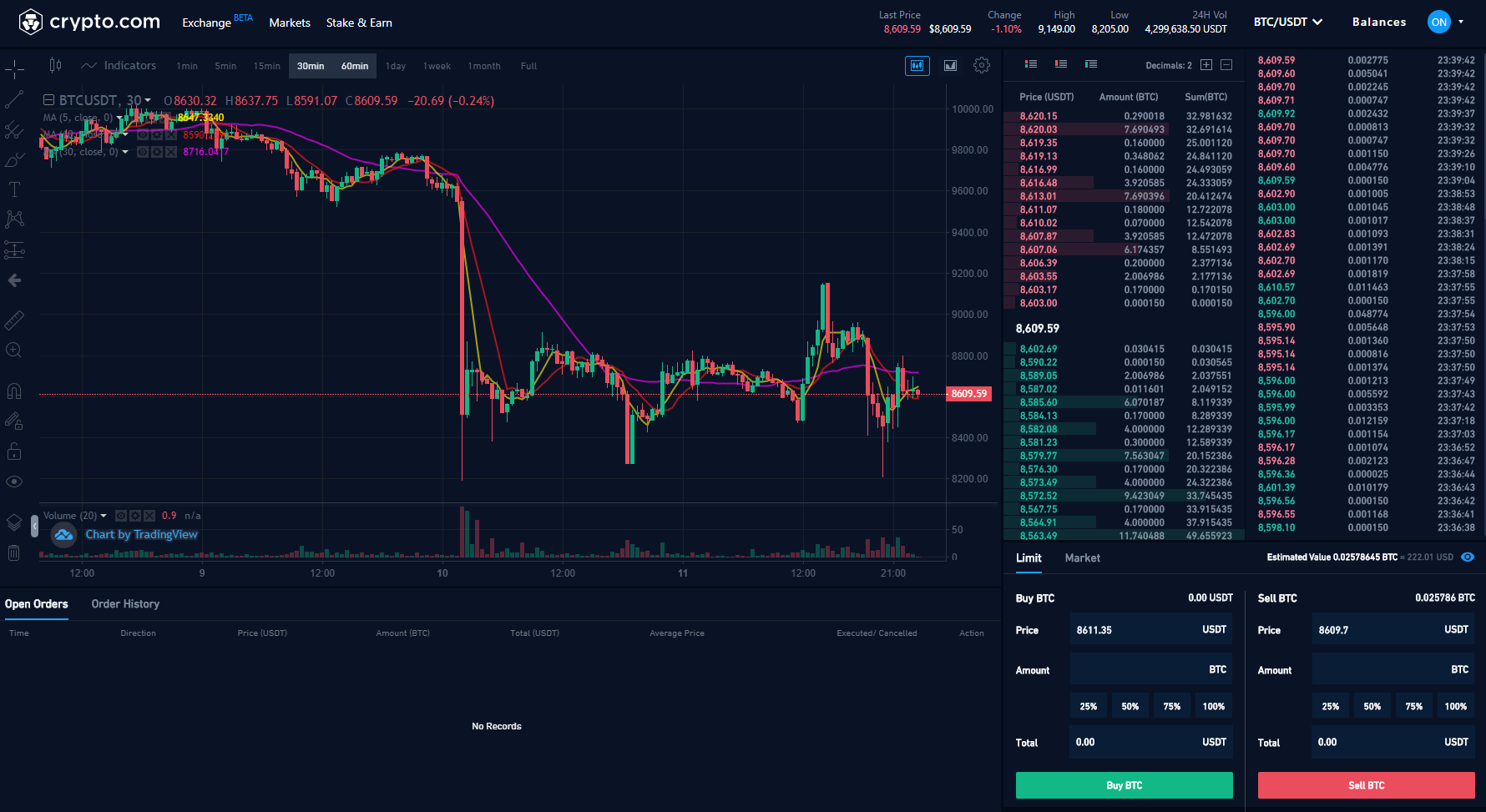Screen dimensions: 1486x812
Task: Select the Full timeframe
Action: pyautogui.click(x=528, y=66)
